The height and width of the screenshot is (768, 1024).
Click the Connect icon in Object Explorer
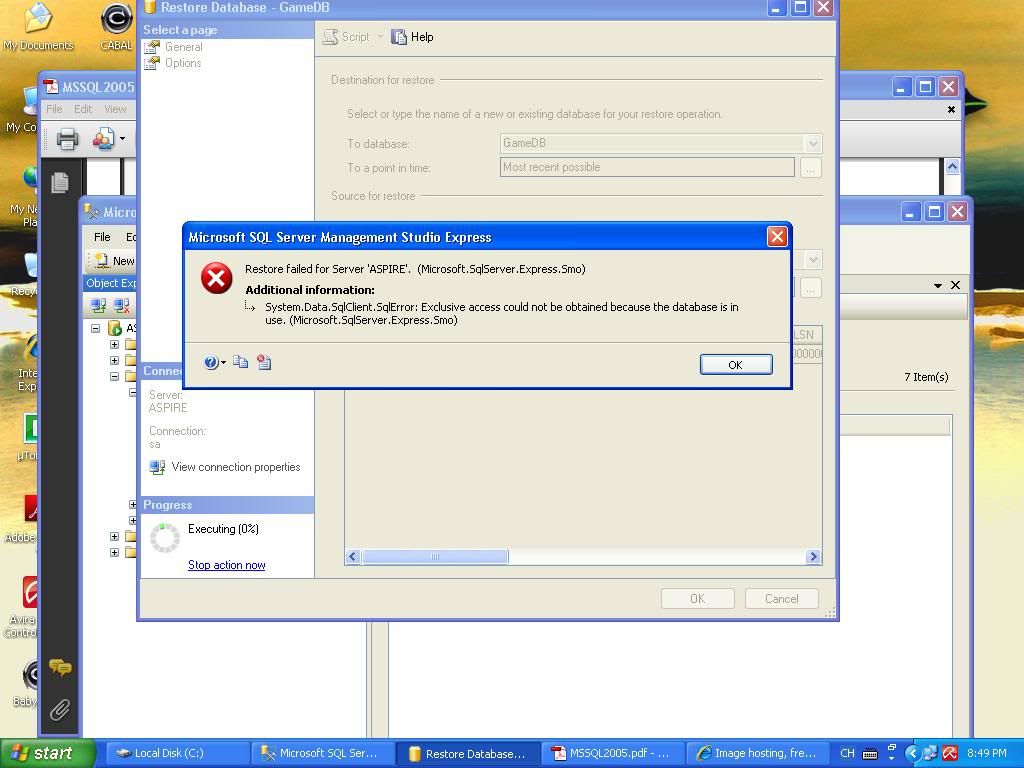coord(99,306)
